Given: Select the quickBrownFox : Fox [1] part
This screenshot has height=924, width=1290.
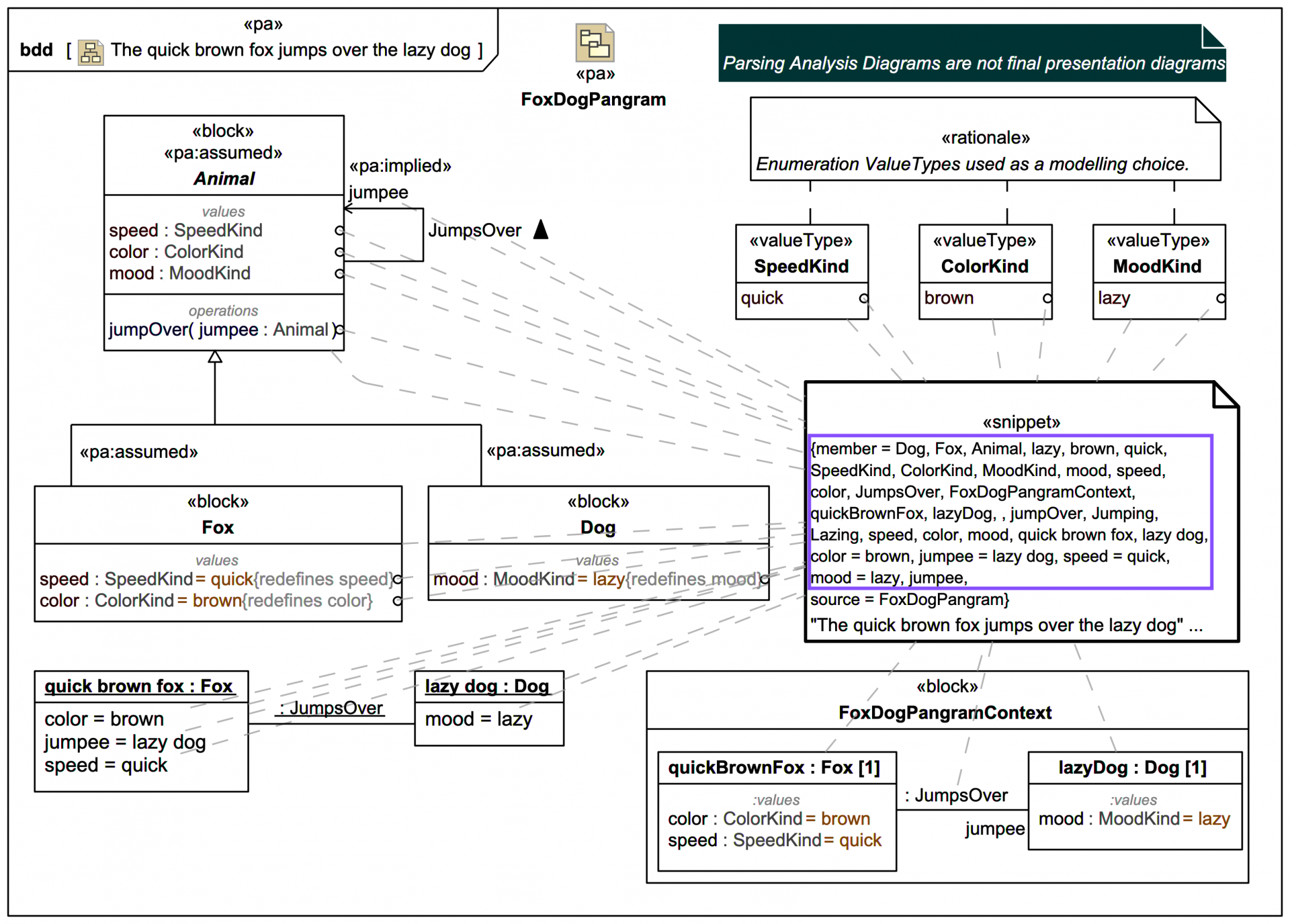Looking at the screenshot, I should point(776,768).
